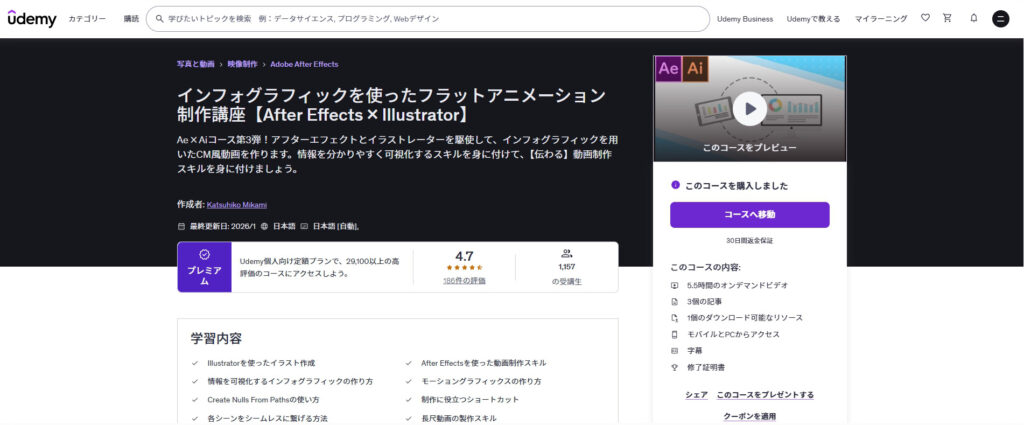
Task: Go to Udemy Business
Action: click(x=745, y=19)
